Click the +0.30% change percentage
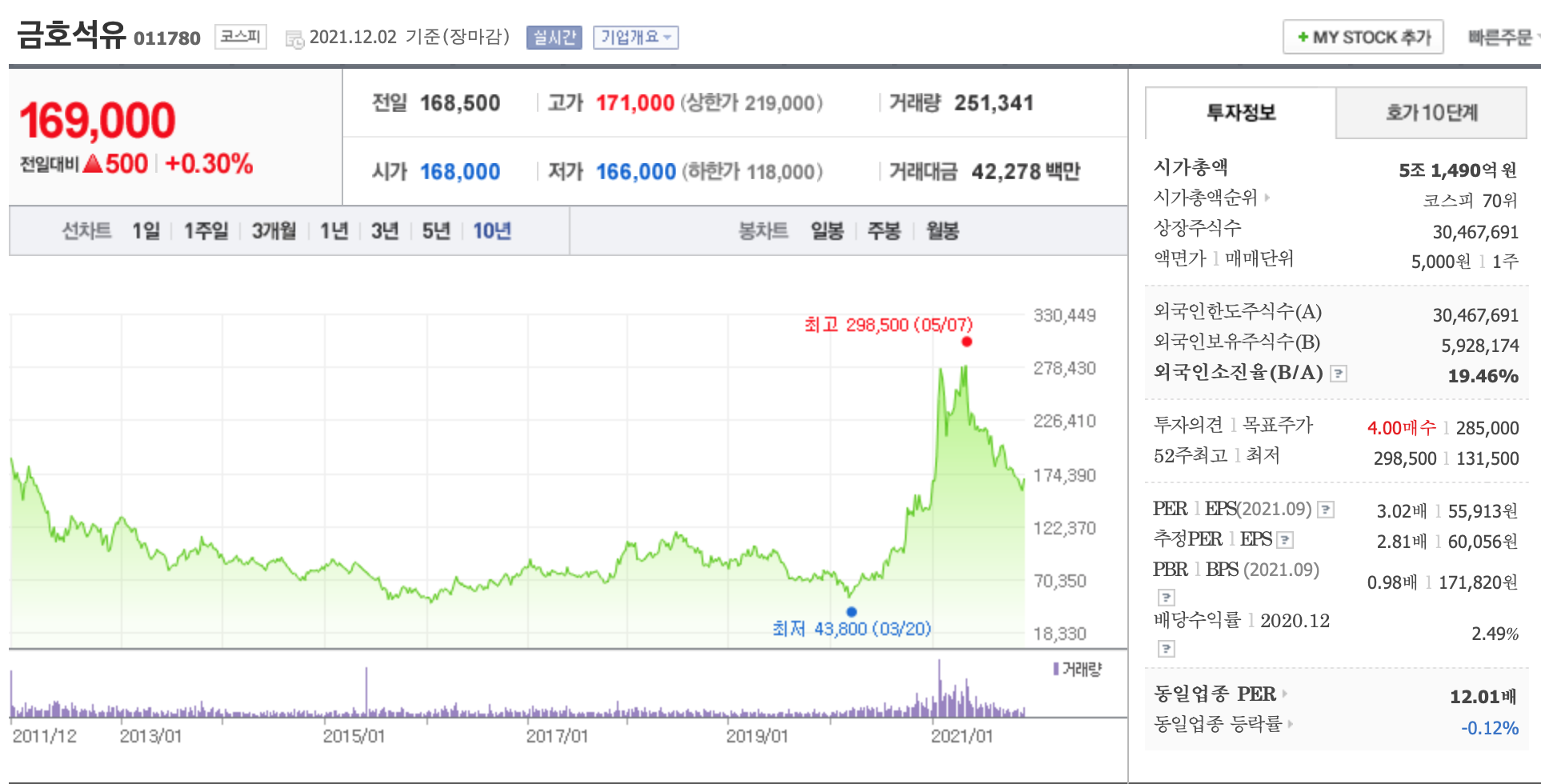This screenshot has height=784, width=1541. pos(209,164)
